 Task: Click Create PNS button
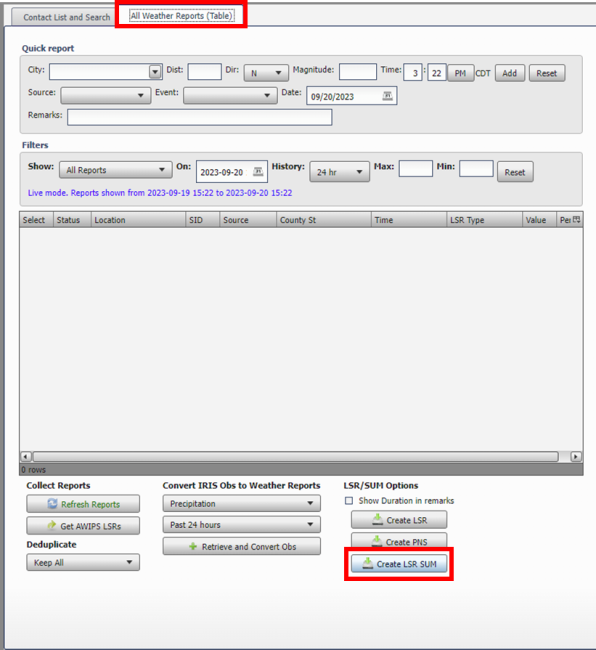coord(399,541)
